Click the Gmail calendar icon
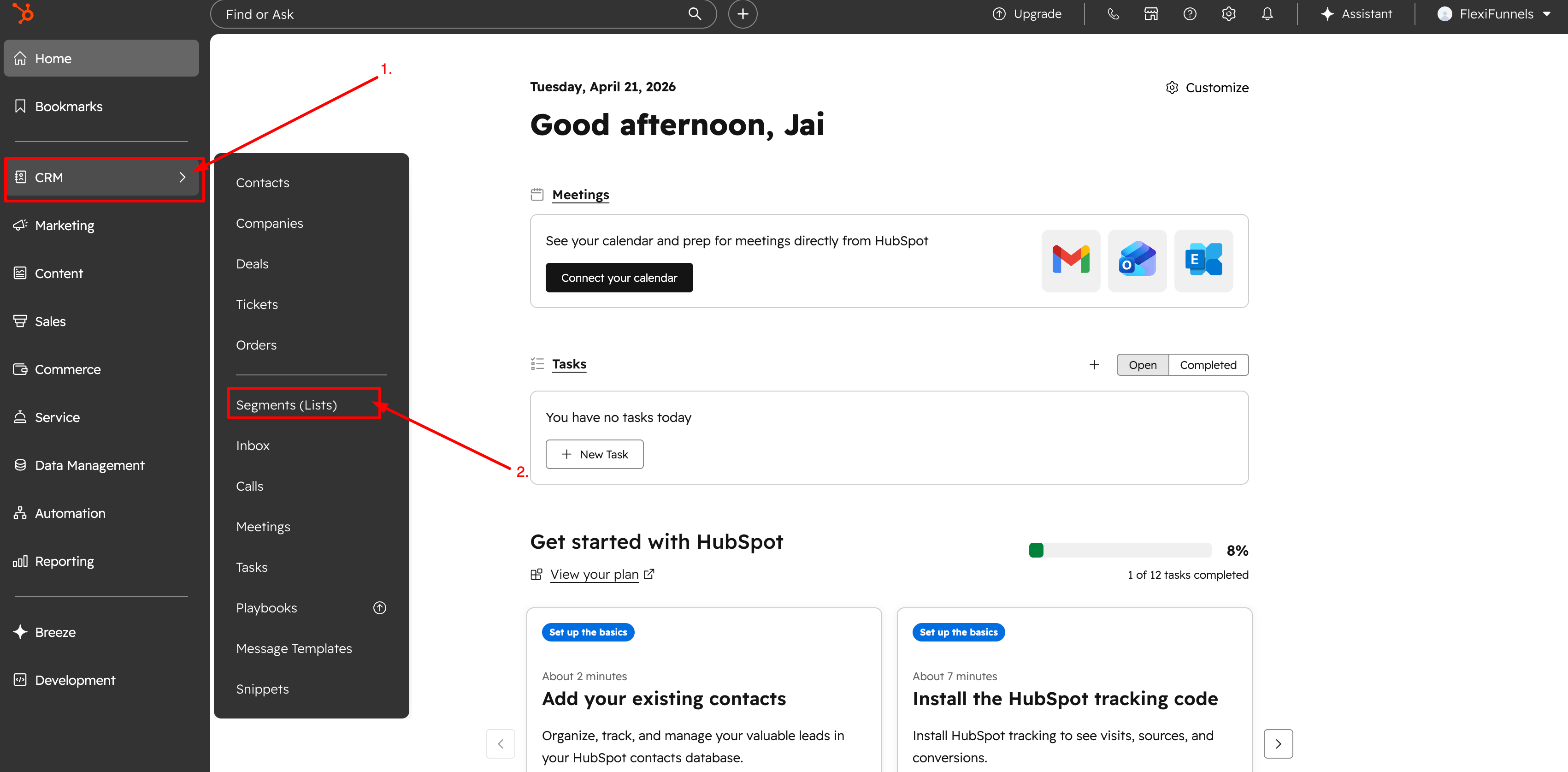1568x772 pixels. (1070, 260)
